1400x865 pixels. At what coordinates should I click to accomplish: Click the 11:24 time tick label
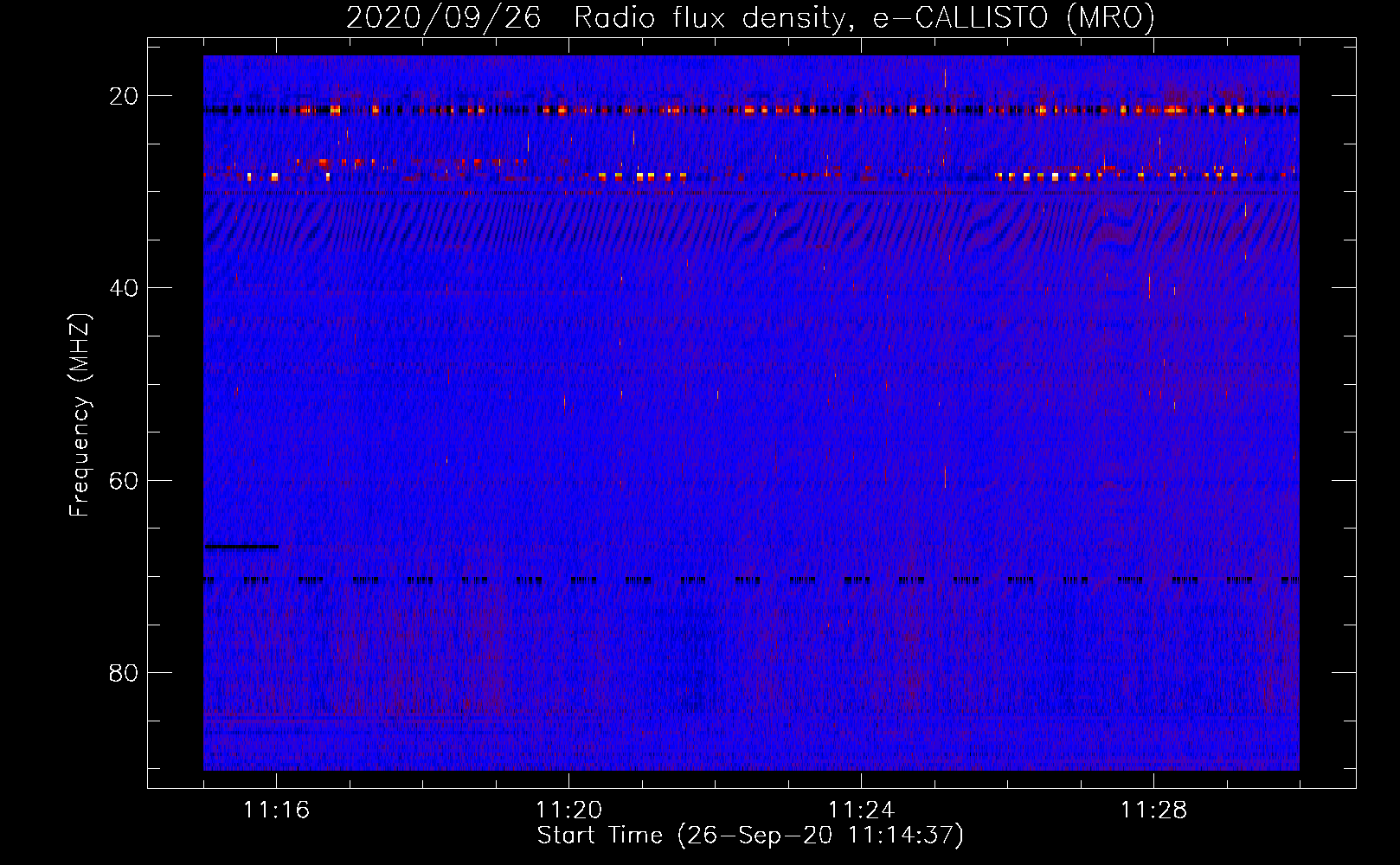pos(861,811)
